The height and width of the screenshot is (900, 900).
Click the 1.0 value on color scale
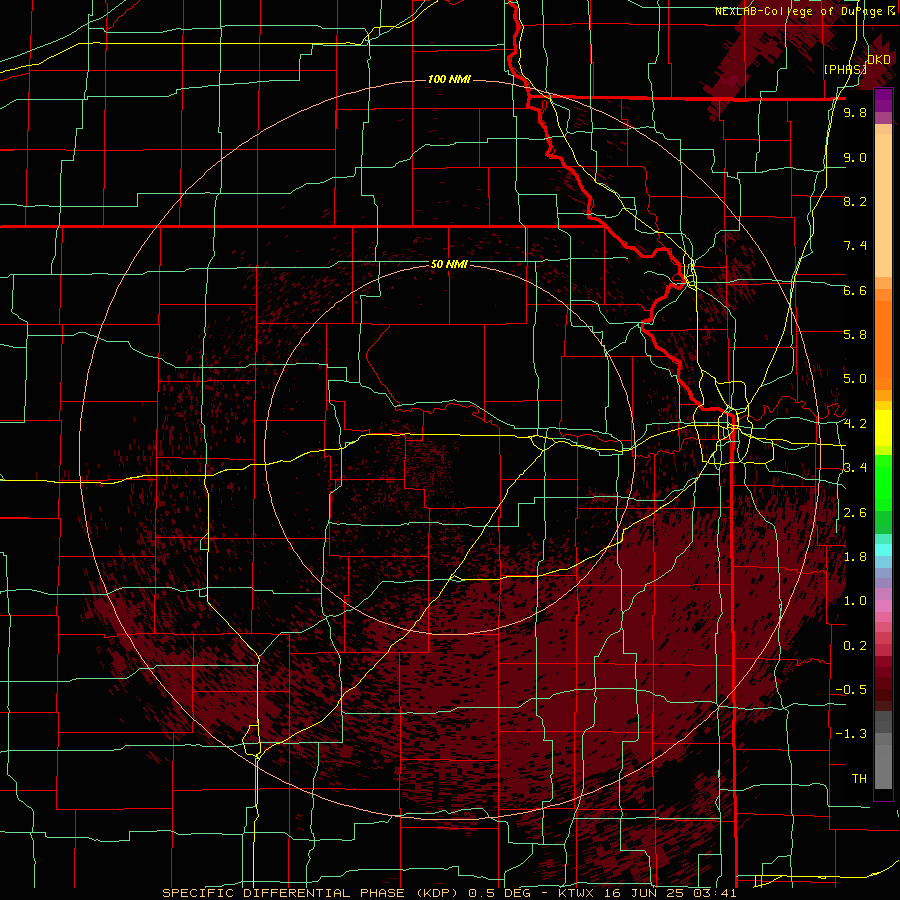point(855,601)
